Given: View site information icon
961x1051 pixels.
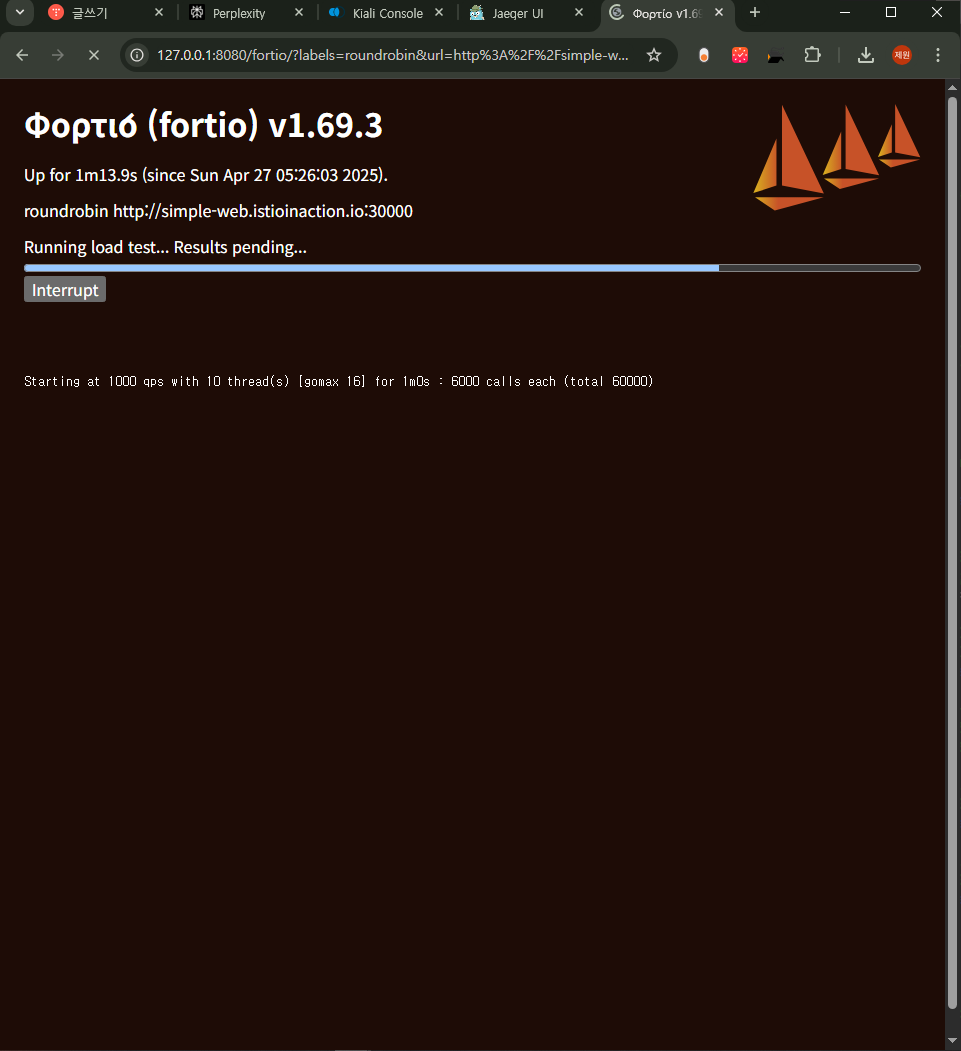Looking at the screenshot, I should coord(137,55).
